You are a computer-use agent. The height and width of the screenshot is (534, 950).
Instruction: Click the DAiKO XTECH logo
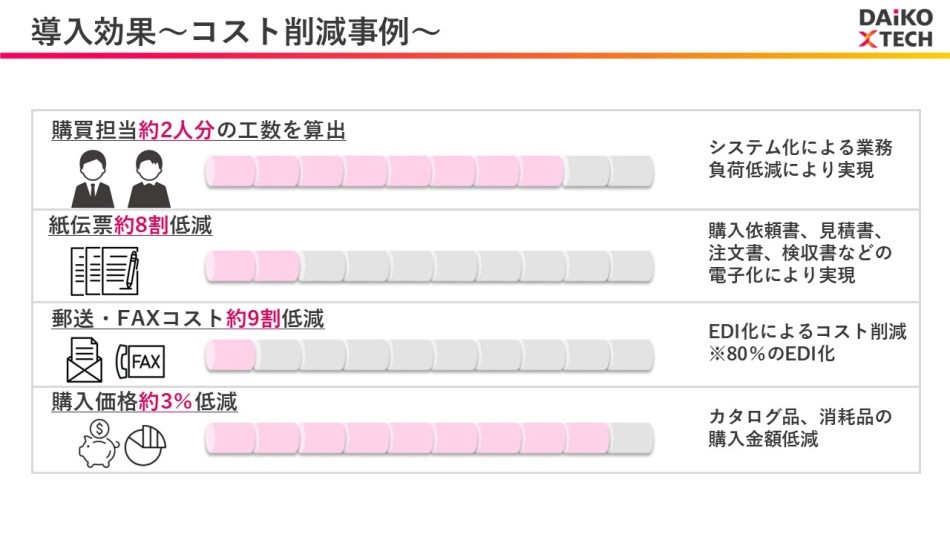896,28
